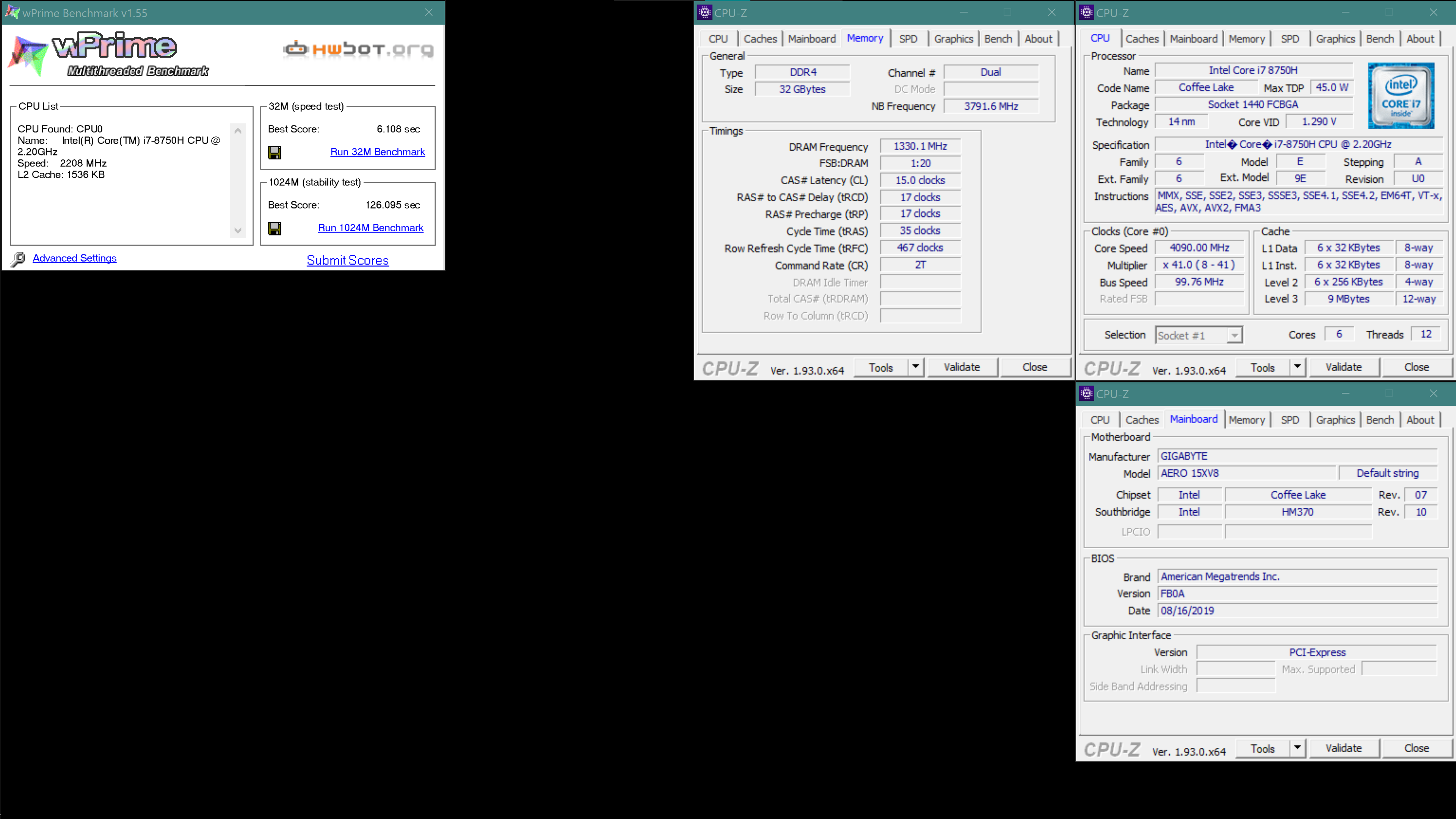
Task: Click the save icon beside Run 1024M Benchmark
Action: (275, 228)
